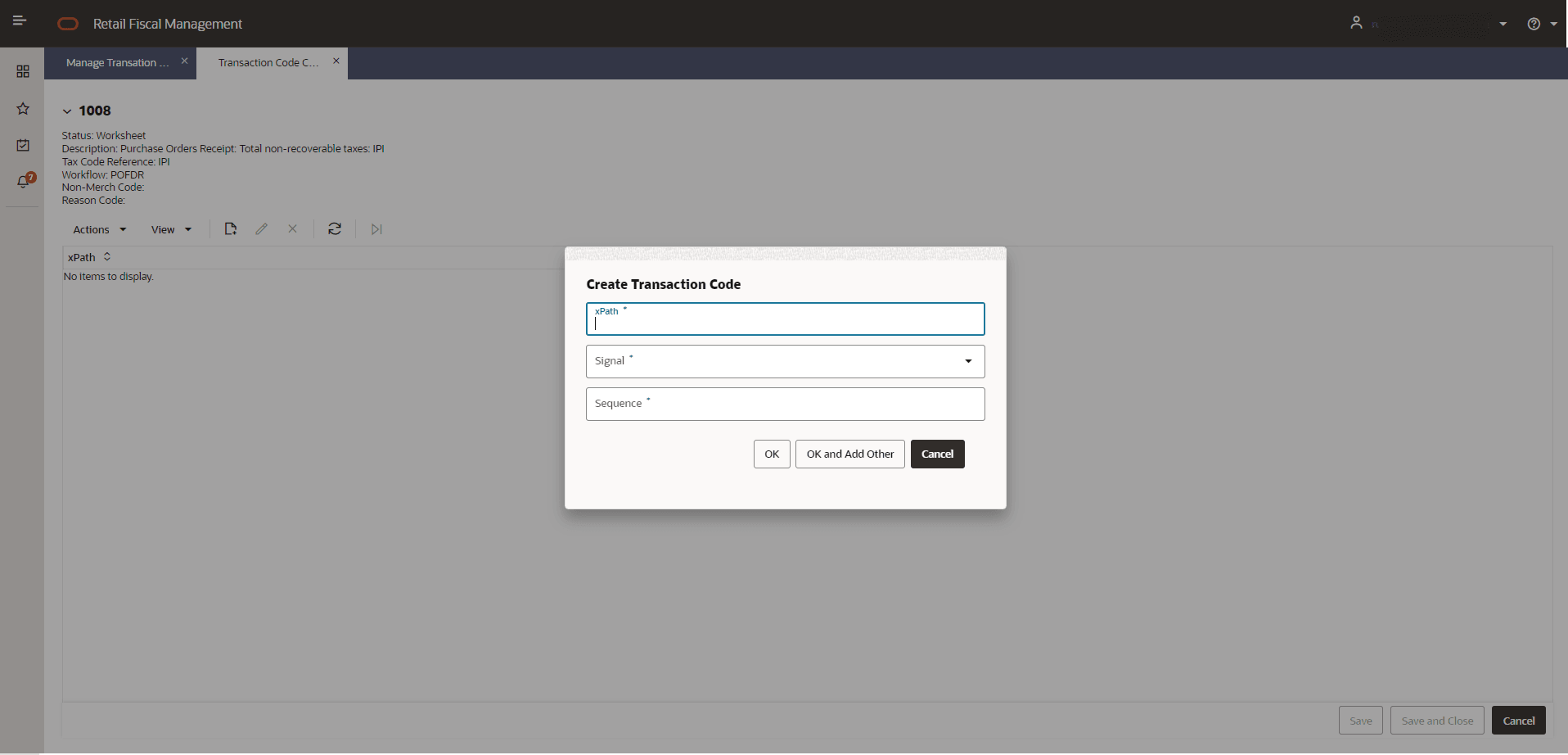Select the Transaction Code C... tab
This screenshot has height=755, width=1568.
click(x=268, y=62)
